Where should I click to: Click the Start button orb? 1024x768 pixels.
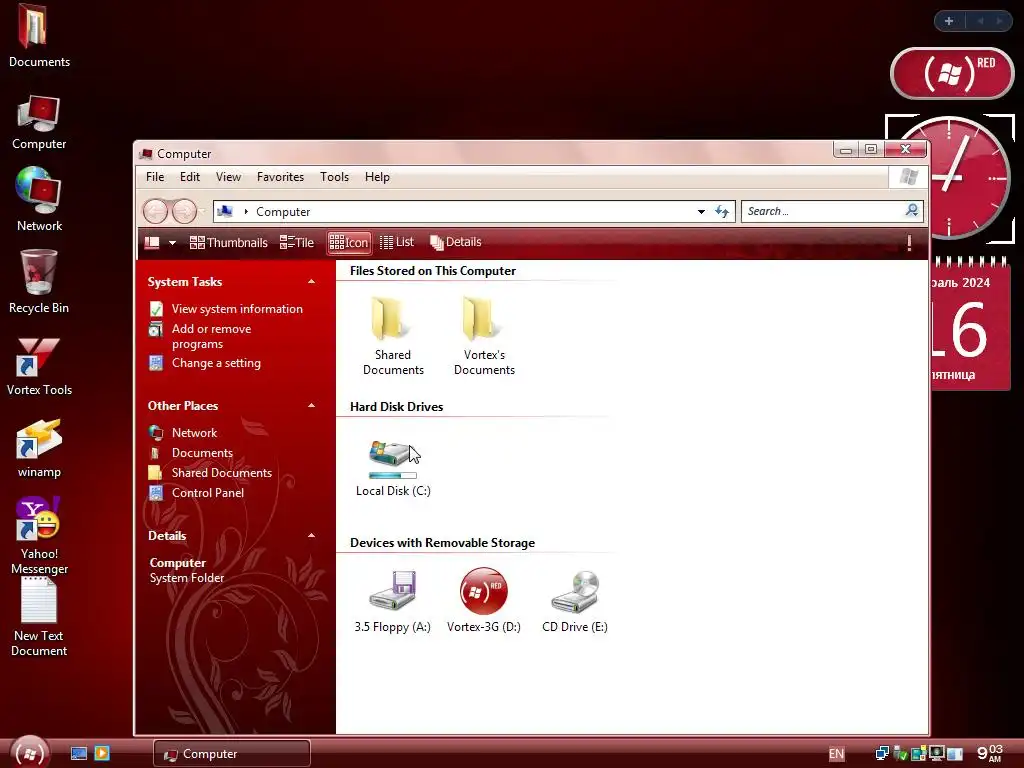(29, 753)
